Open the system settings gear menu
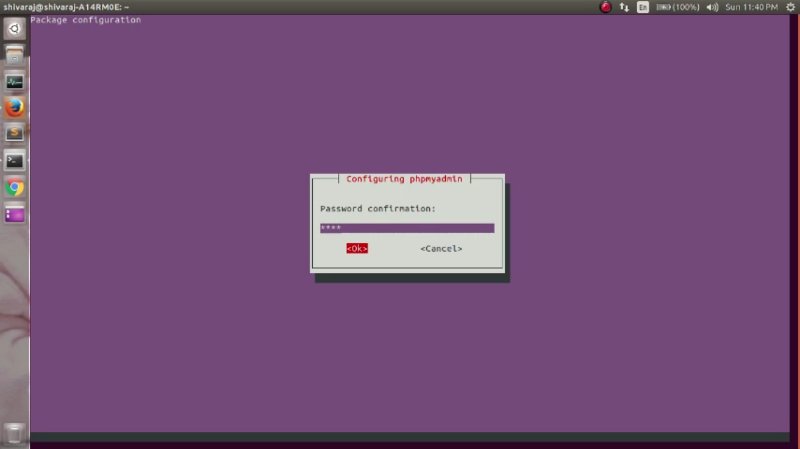The image size is (800, 449). [x=790, y=7]
